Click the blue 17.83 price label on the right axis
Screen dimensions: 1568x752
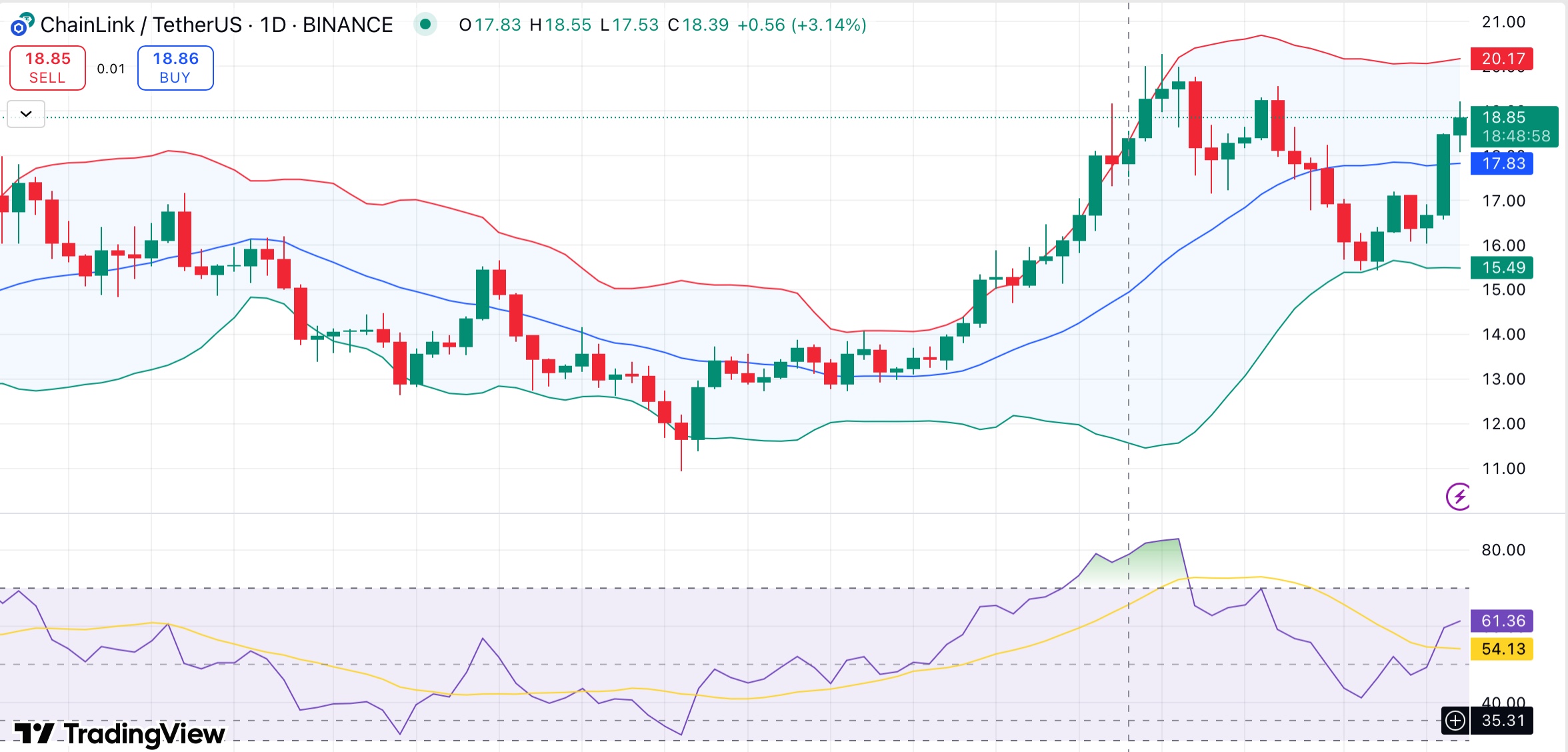pos(1505,163)
